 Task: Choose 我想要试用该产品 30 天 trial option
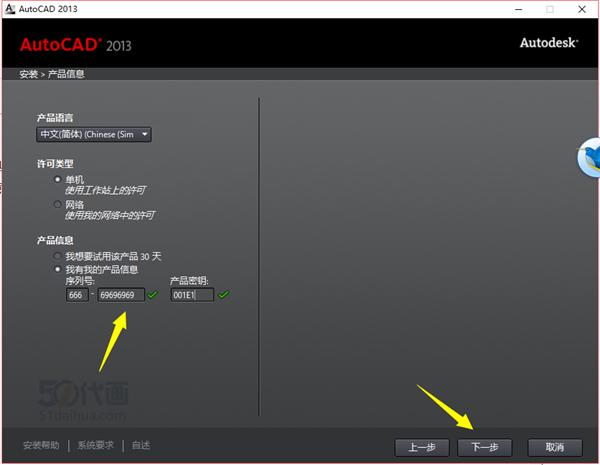point(57,256)
